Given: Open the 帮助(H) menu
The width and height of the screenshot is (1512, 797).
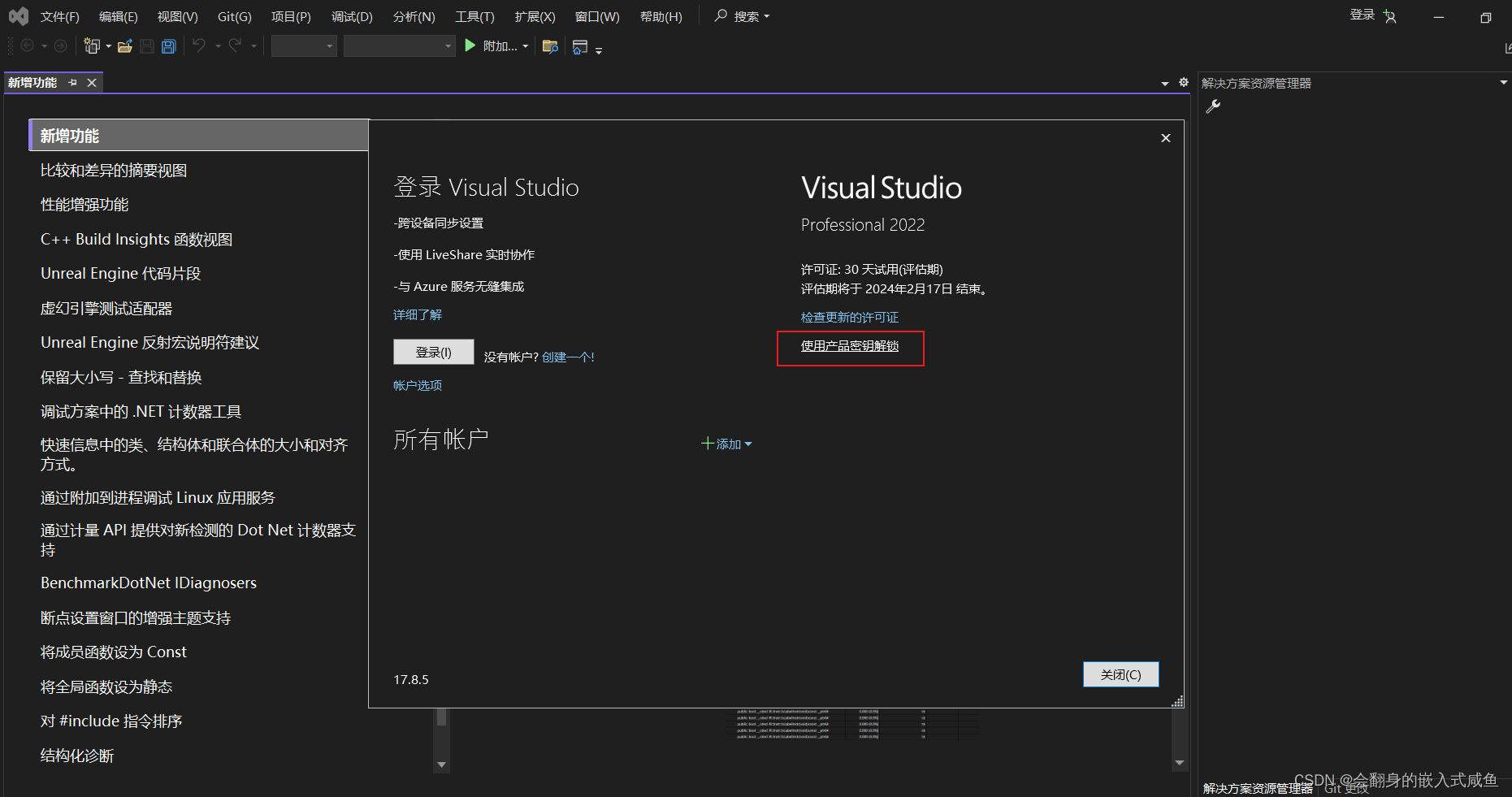Looking at the screenshot, I should [x=661, y=16].
